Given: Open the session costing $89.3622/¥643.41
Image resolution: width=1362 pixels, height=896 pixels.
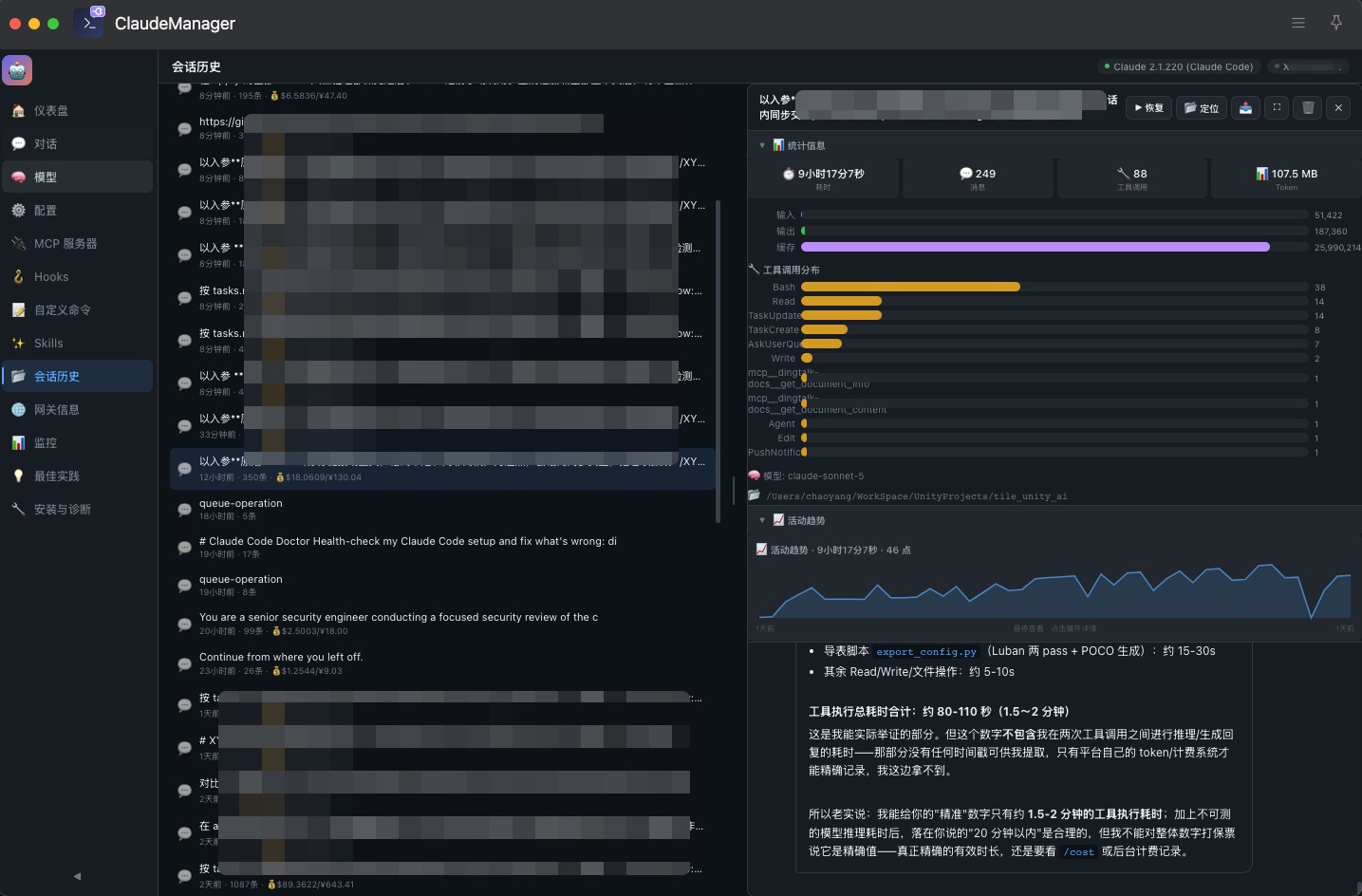Looking at the screenshot, I should (x=442, y=875).
